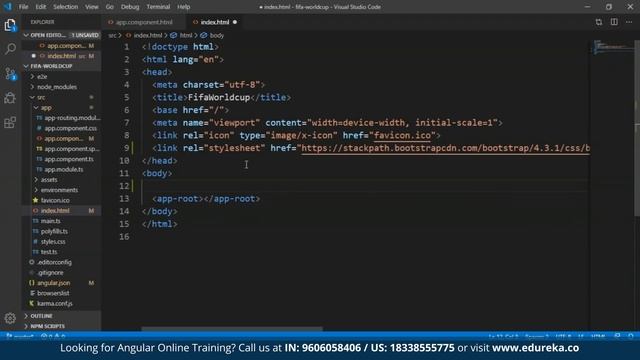
Task: Click the editor horizontal scrollbar
Action: (x=232, y=329)
